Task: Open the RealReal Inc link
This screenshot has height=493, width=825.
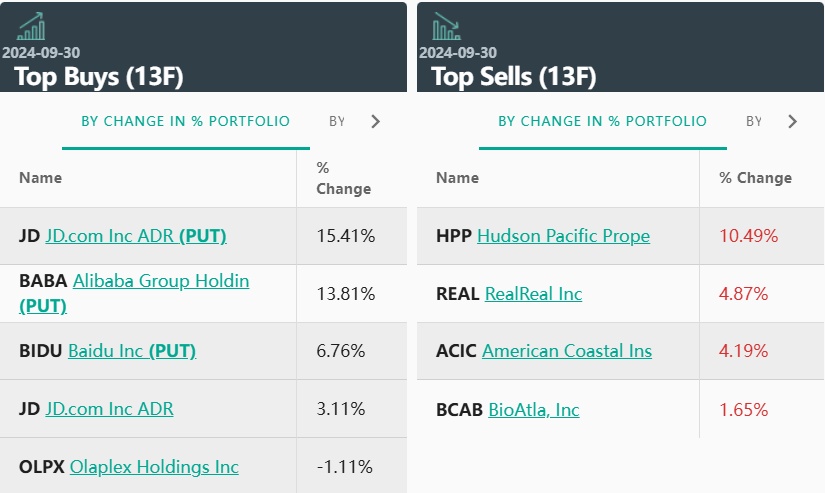Action: [533, 294]
